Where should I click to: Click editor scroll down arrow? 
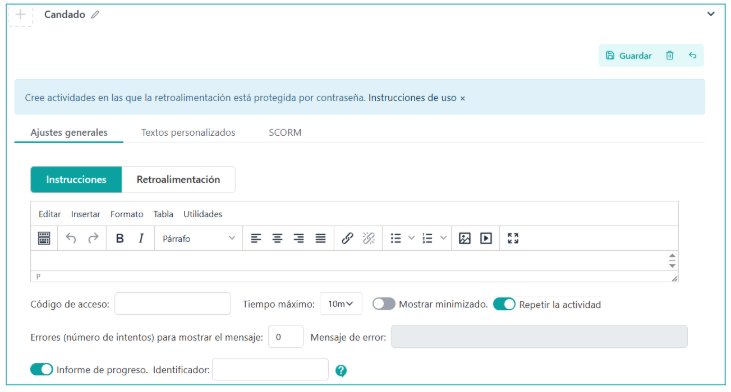point(672,265)
